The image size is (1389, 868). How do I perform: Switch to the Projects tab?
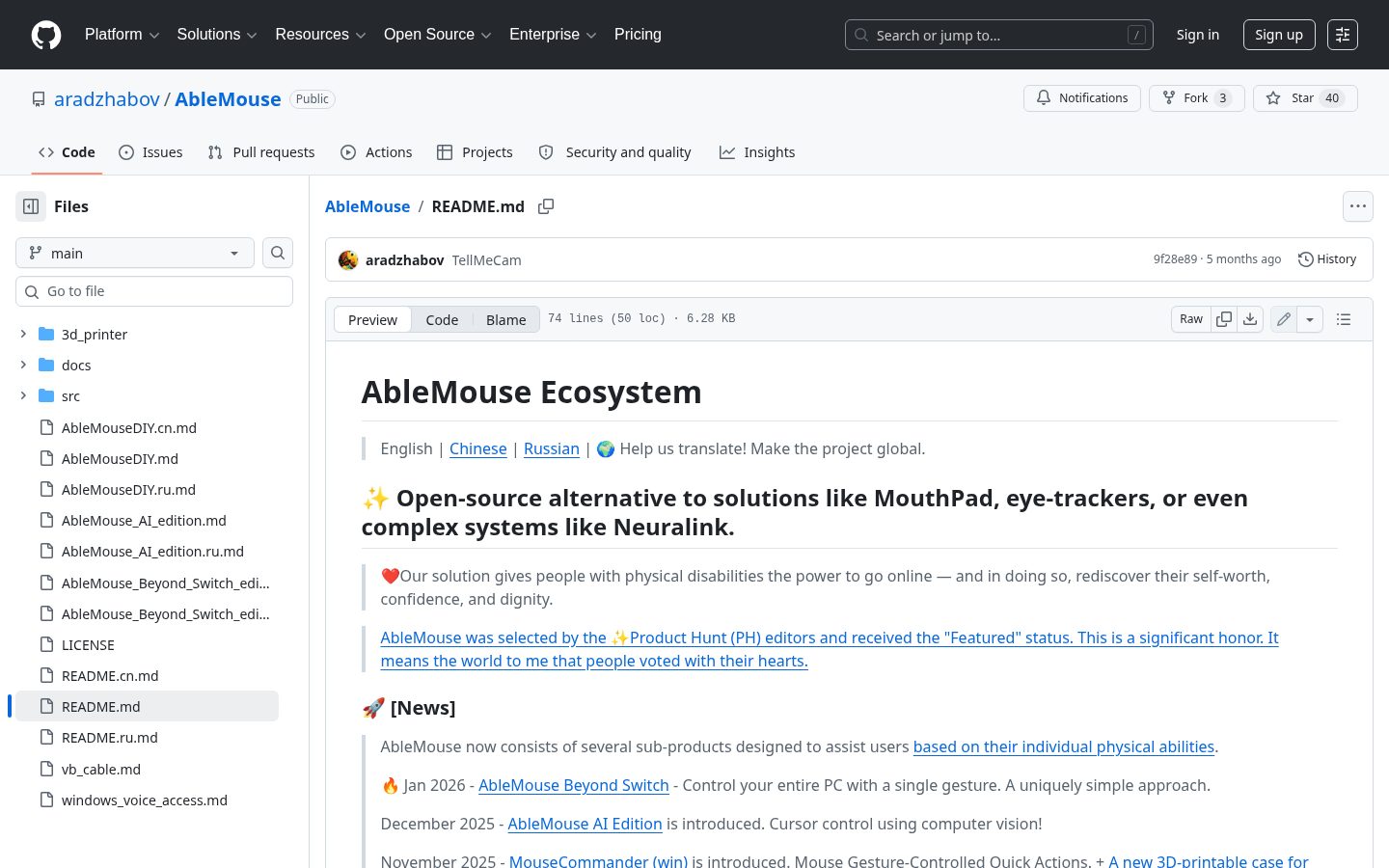(475, 152)
